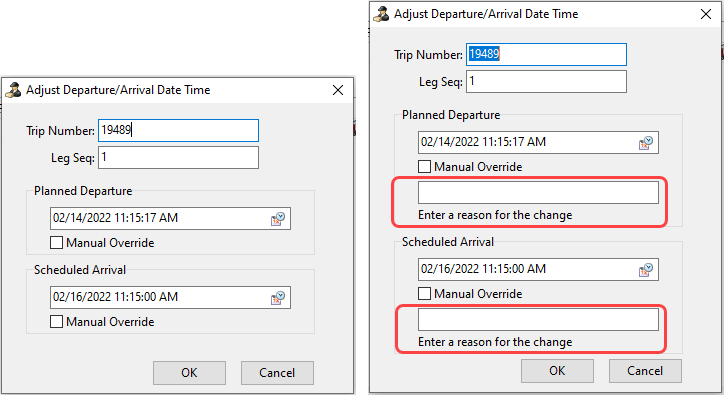The width and height of the screenshot is (724, 395).
Task: Confirm with OK in the right dialog
Action: pos(557,371)
